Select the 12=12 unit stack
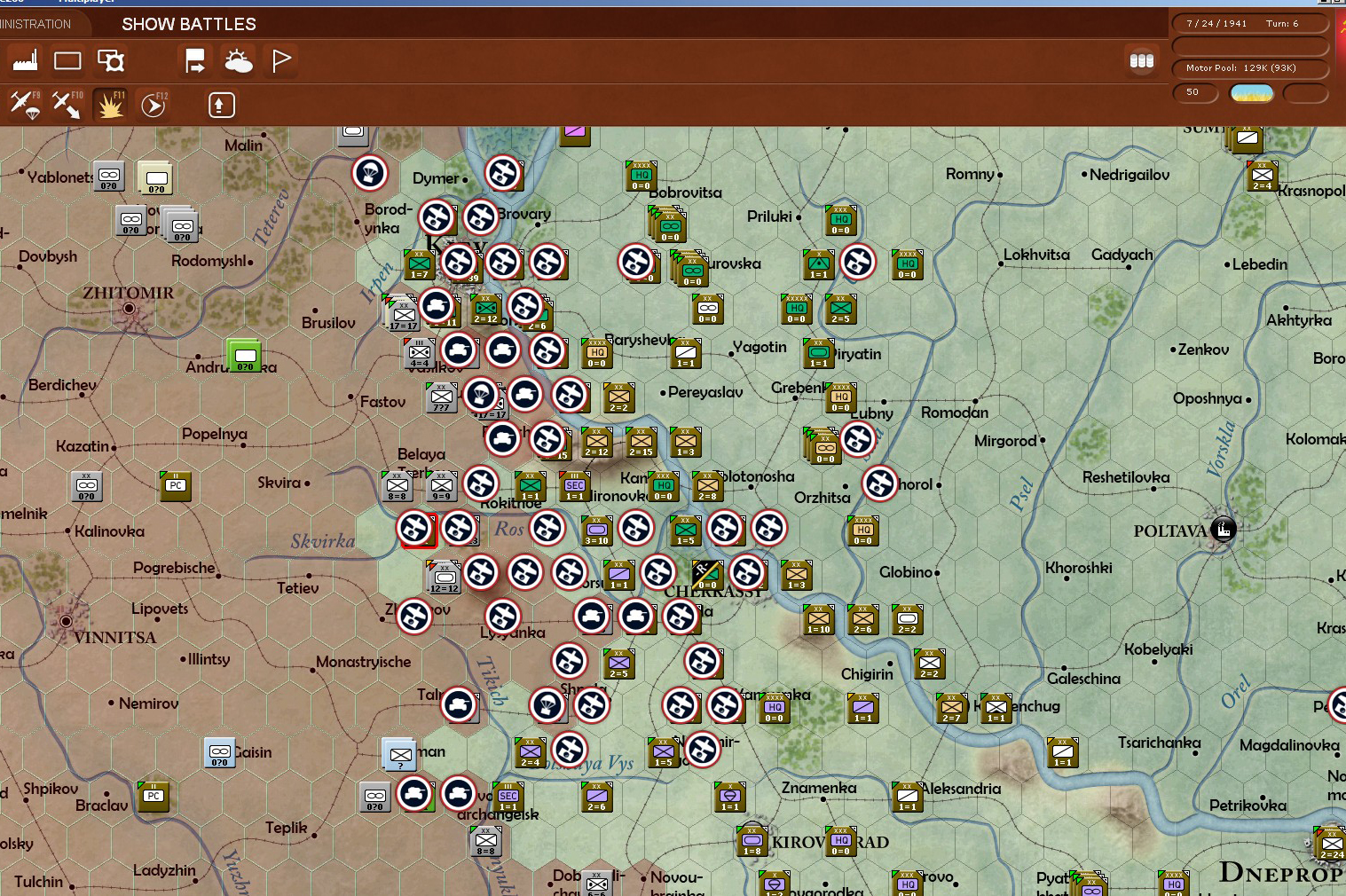 [443, 578]
